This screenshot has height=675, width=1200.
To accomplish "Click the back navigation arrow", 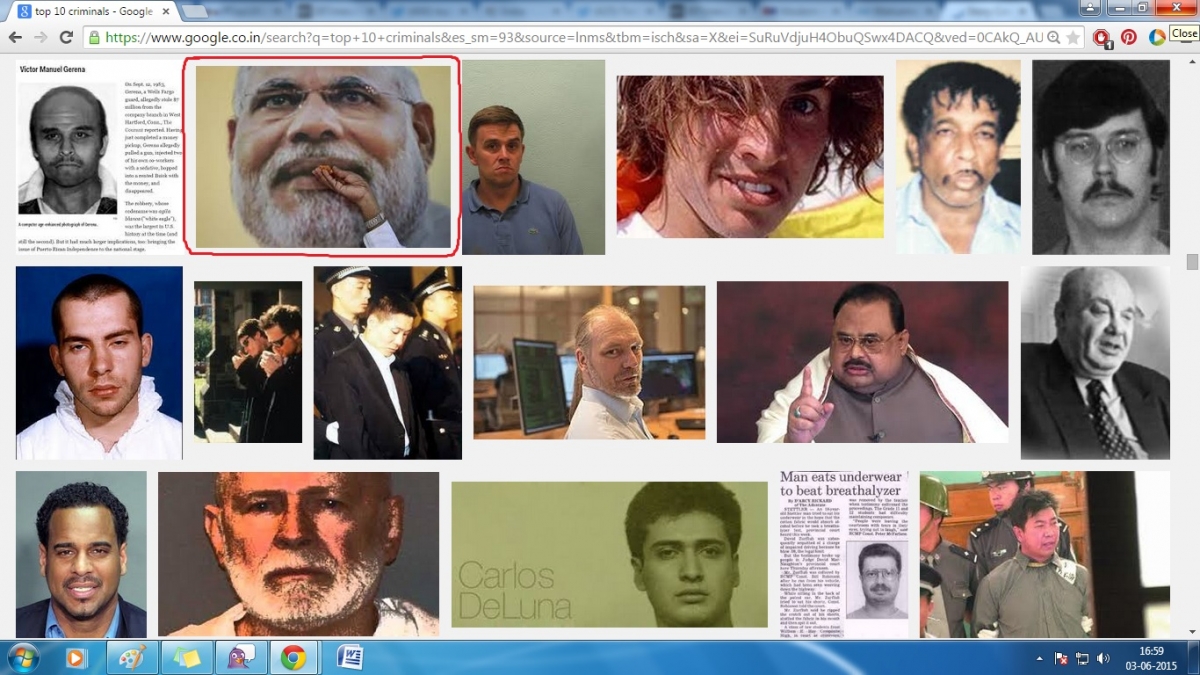I will coord(16,36).
